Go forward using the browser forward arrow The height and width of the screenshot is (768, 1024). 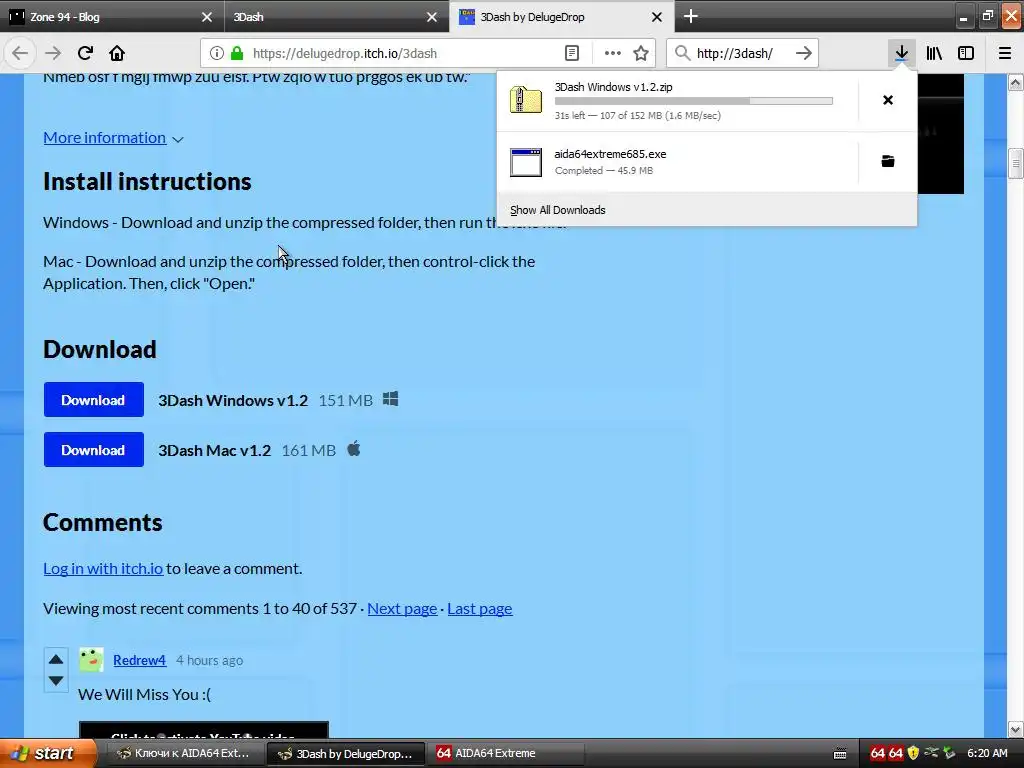(53, 53)
